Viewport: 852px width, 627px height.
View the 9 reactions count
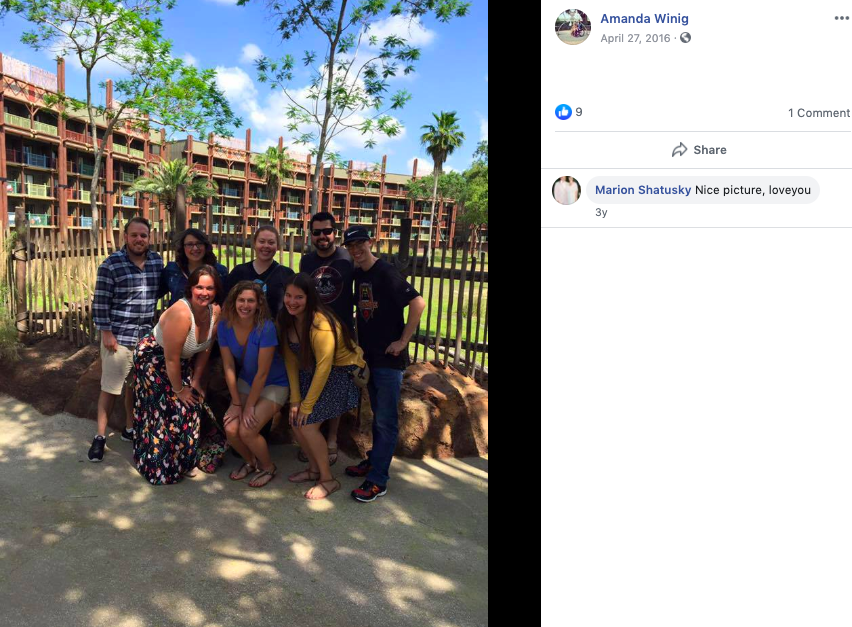point(579,112)
